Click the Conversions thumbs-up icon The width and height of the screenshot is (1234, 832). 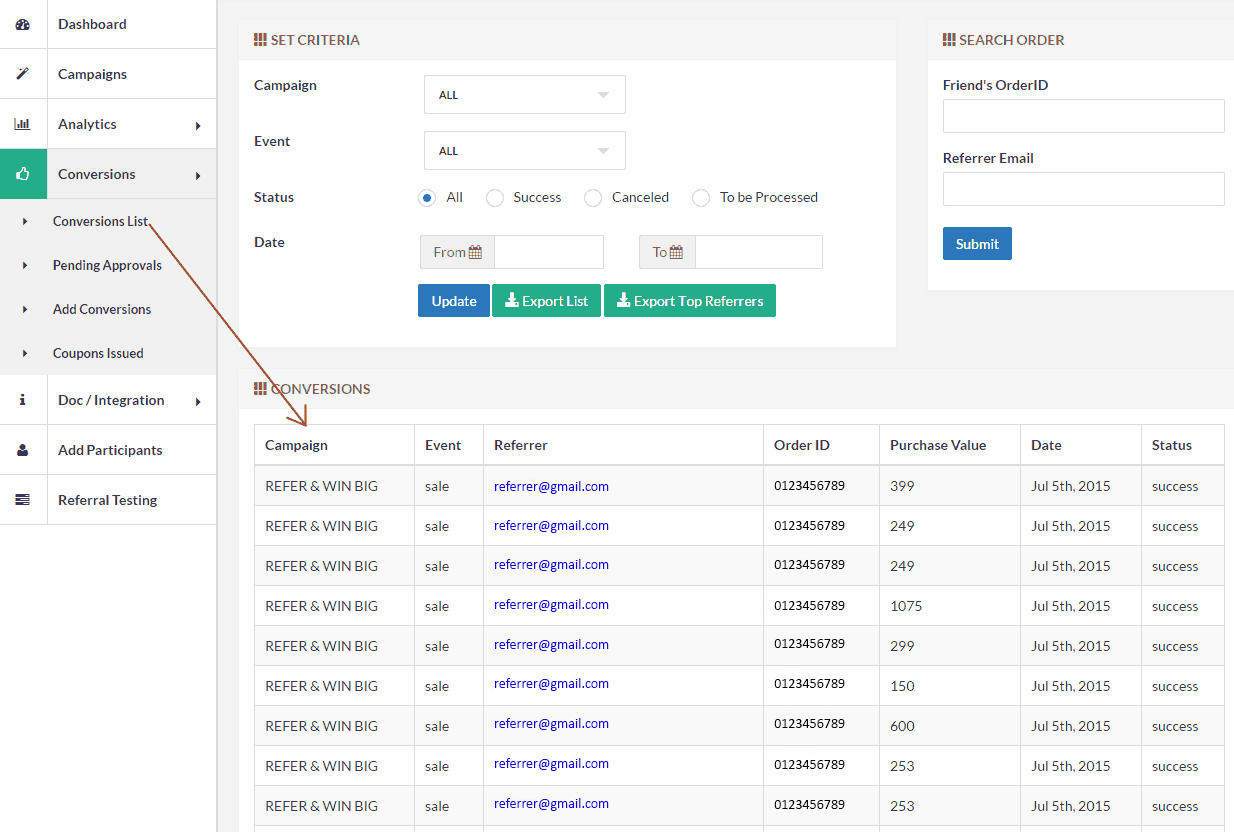[x=23, y=174]
